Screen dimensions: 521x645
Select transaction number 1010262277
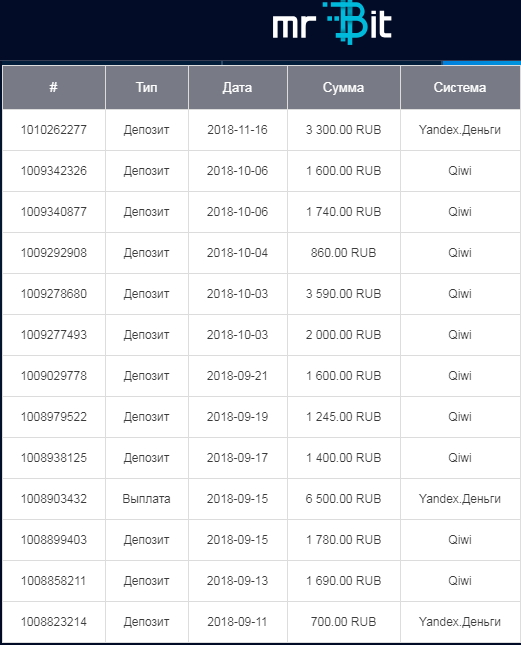[x=54, y=130]
